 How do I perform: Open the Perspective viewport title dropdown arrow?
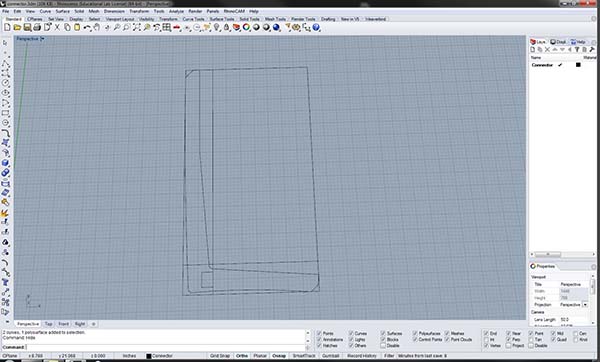tap(42, 39)
